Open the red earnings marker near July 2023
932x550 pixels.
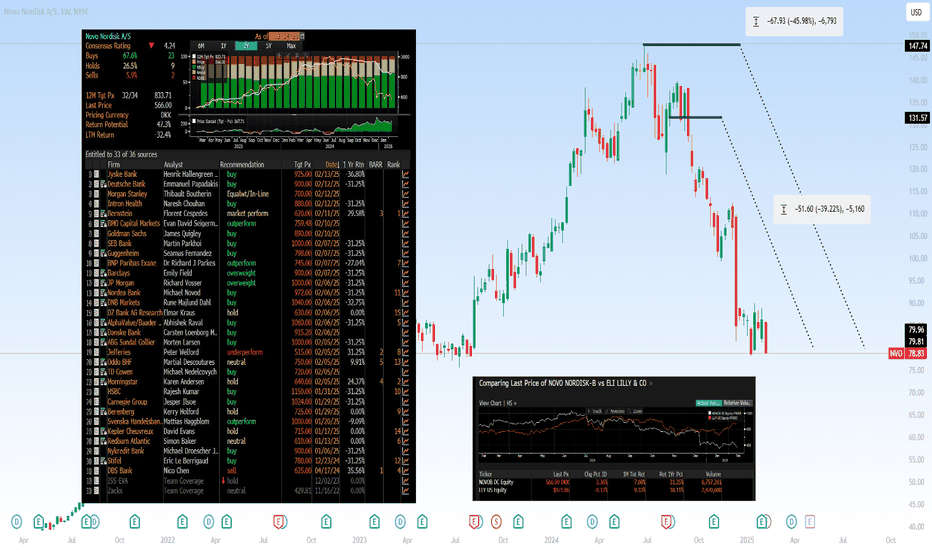pyautogui.click(x=474, y=522)
